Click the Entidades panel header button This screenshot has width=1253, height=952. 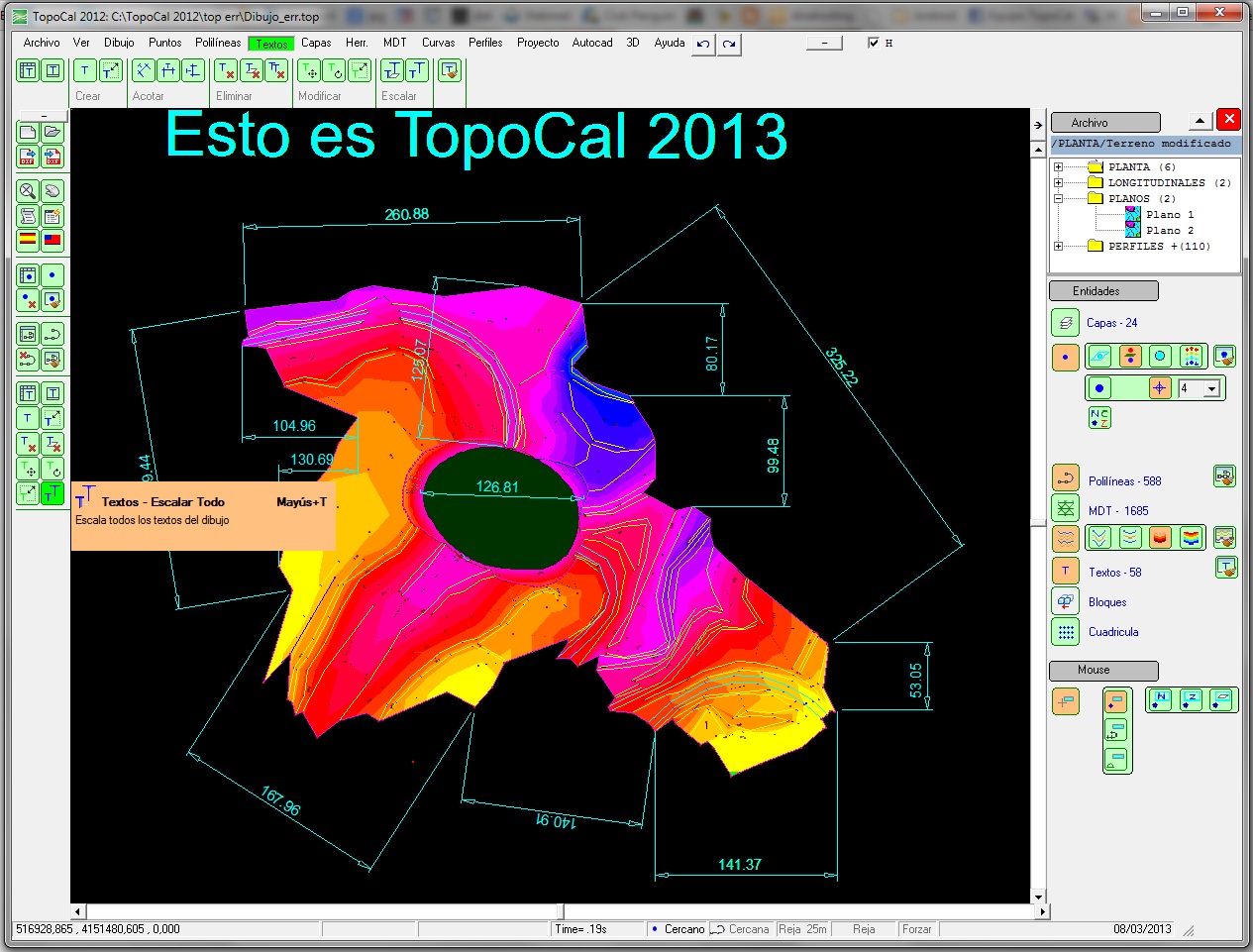click(1103, 291)
